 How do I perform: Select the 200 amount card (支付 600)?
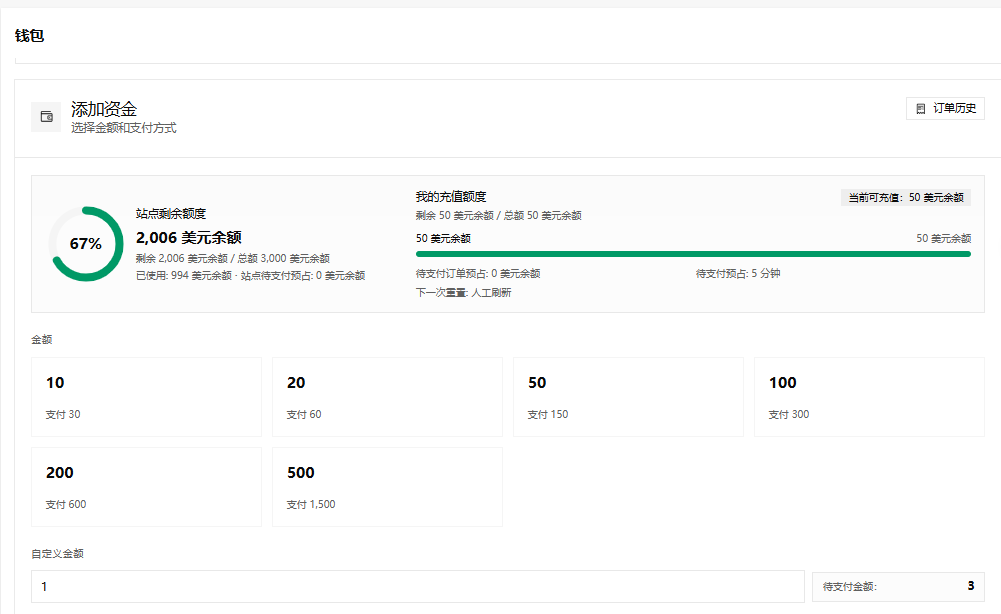(x=146, y=487)
